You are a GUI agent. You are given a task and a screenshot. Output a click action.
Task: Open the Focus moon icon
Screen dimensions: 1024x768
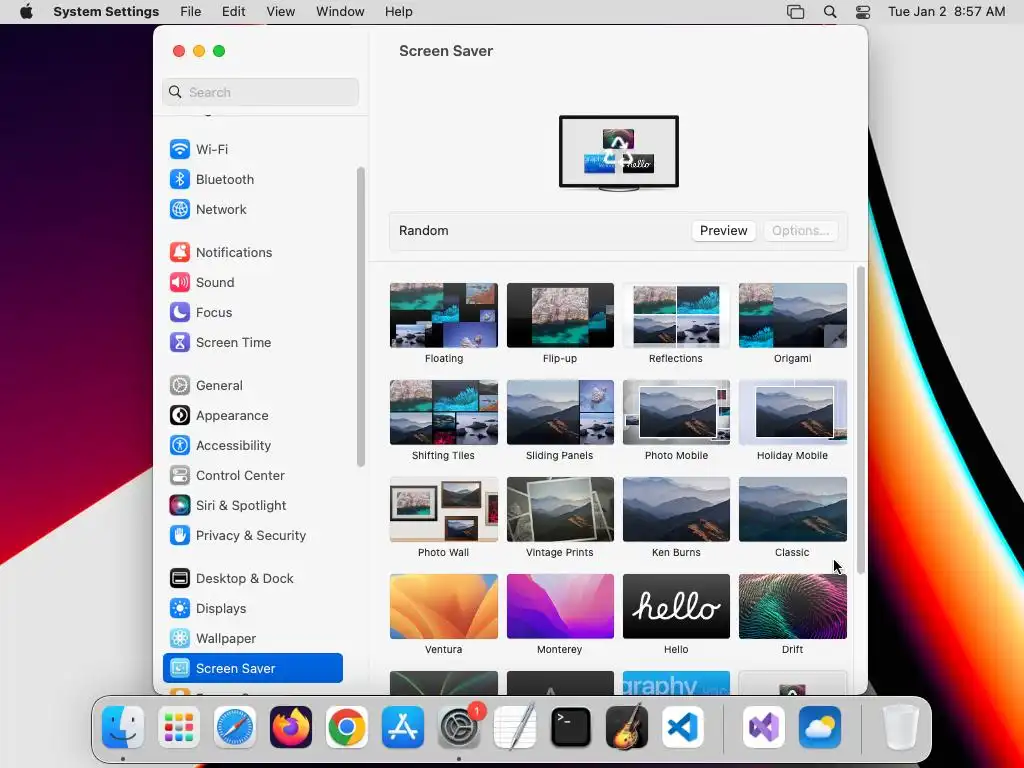tap(180, 312)
